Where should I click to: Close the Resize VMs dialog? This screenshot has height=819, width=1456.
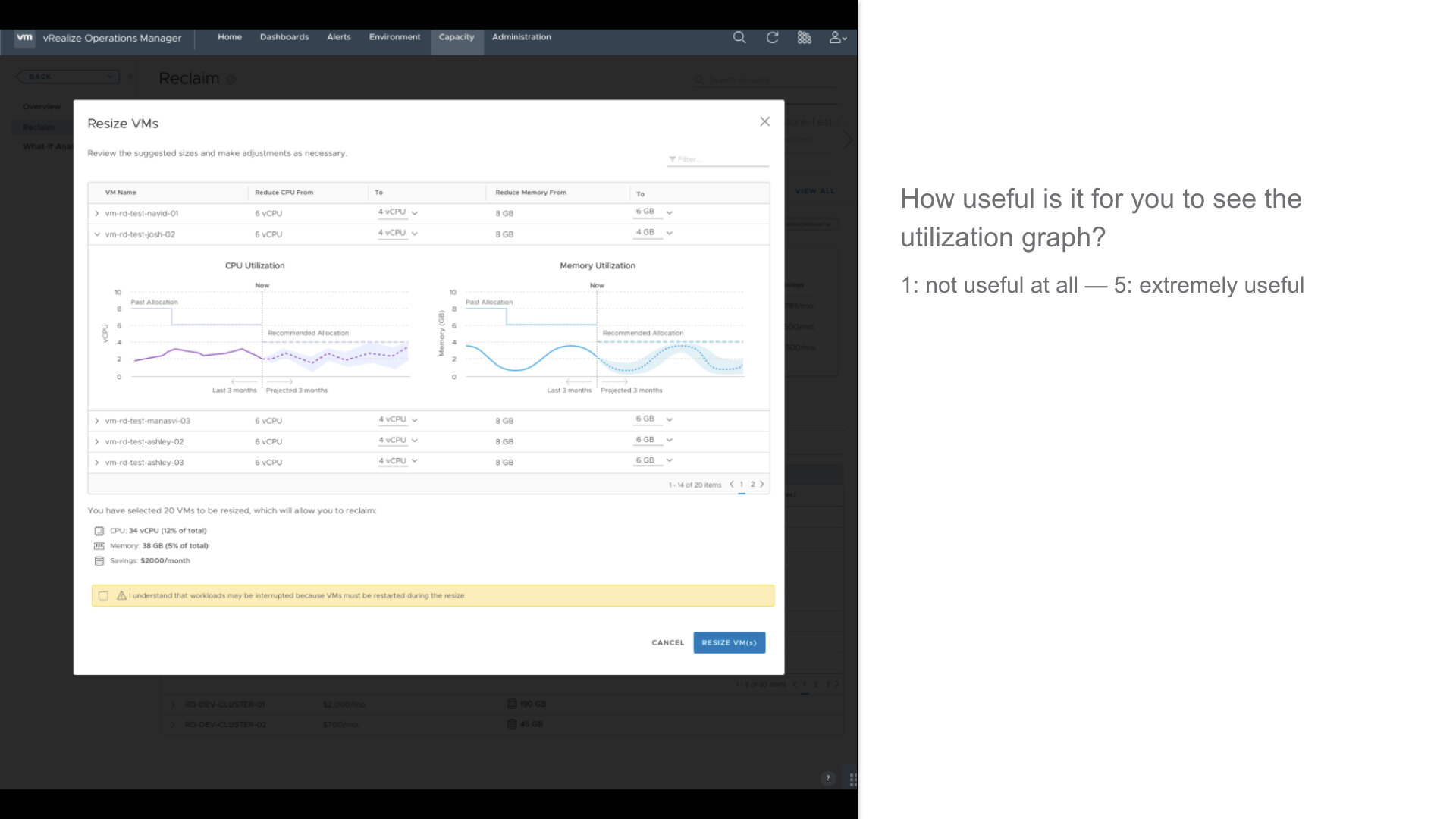(x=764, y=121)
